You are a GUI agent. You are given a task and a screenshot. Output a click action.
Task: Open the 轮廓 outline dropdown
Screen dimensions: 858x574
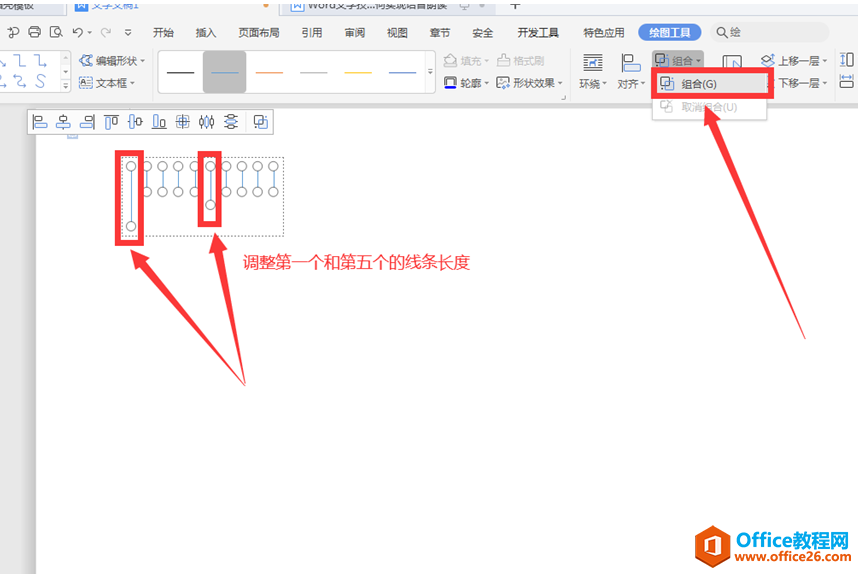466,83
